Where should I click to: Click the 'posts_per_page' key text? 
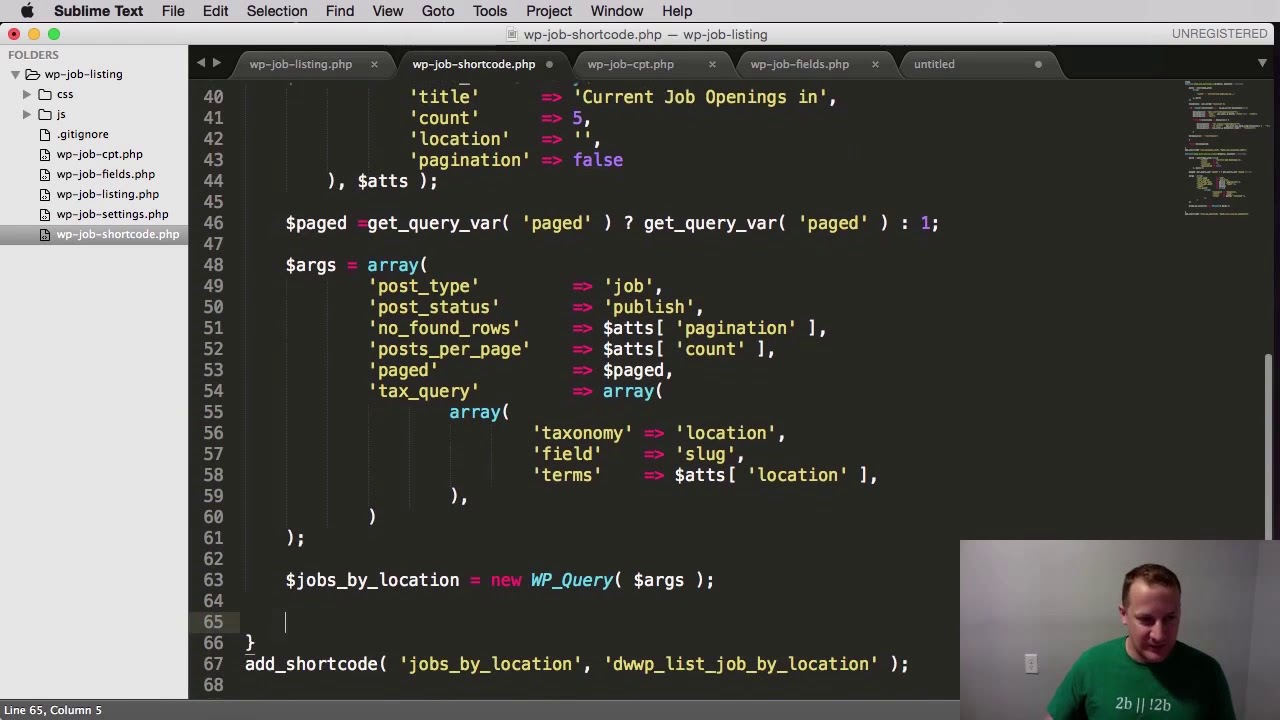tap(449, 349)
